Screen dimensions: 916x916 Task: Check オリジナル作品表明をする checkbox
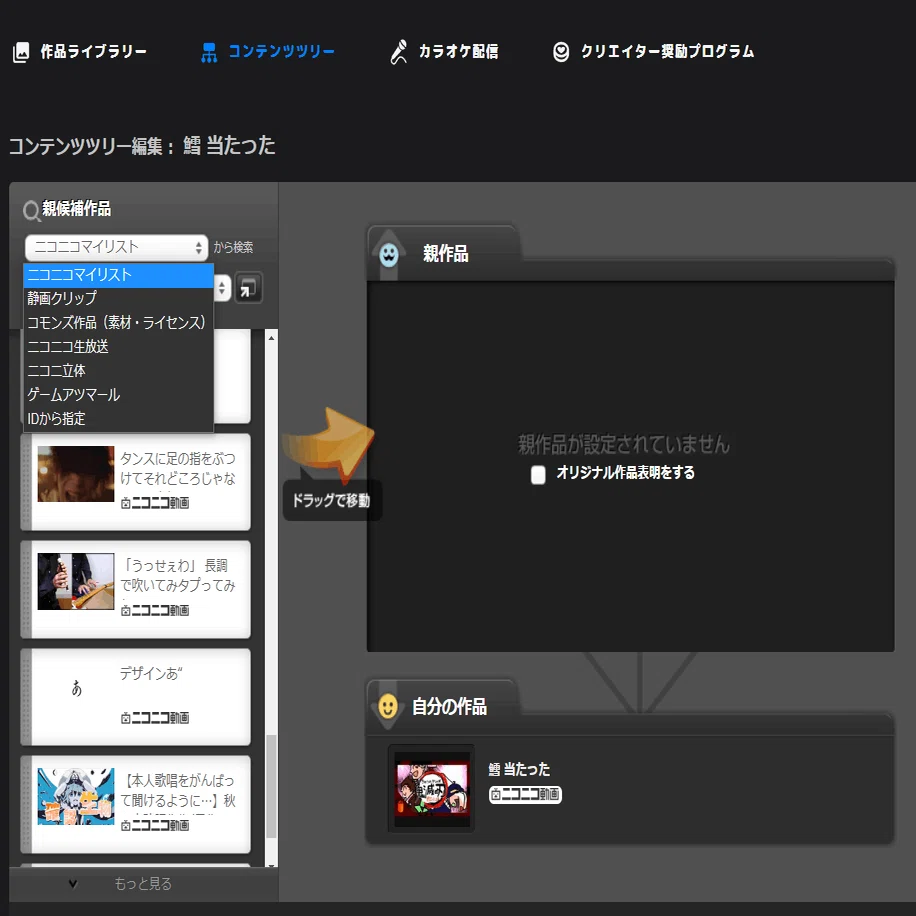coord(538,474)
